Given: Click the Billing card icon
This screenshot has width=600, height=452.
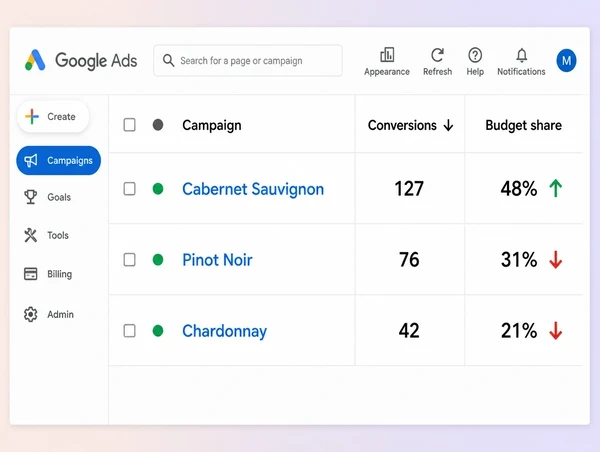Looking at the screenshot, I should tap(31, 274).
